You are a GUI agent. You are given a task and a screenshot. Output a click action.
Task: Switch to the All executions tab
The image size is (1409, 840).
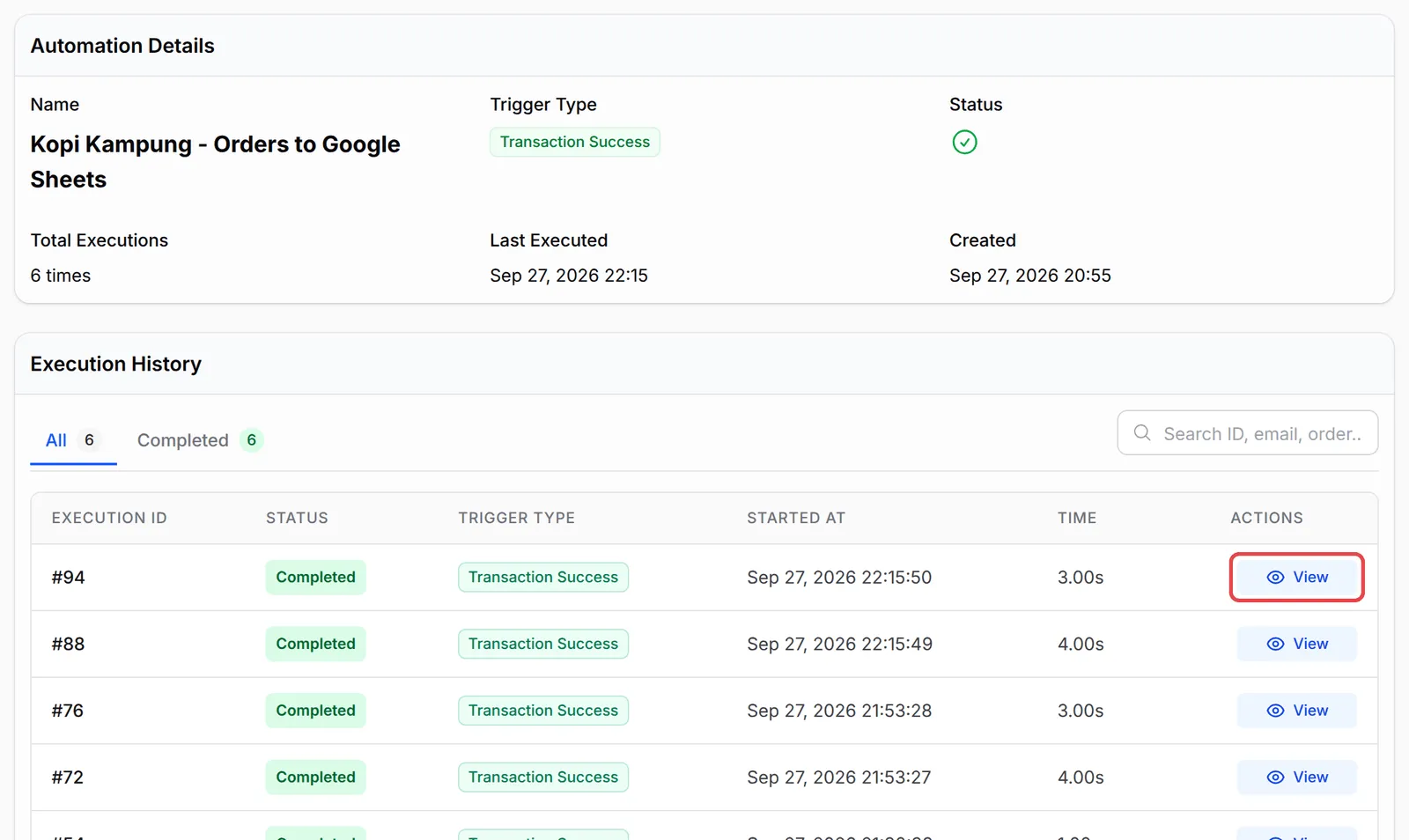click(x=73, y=440)
